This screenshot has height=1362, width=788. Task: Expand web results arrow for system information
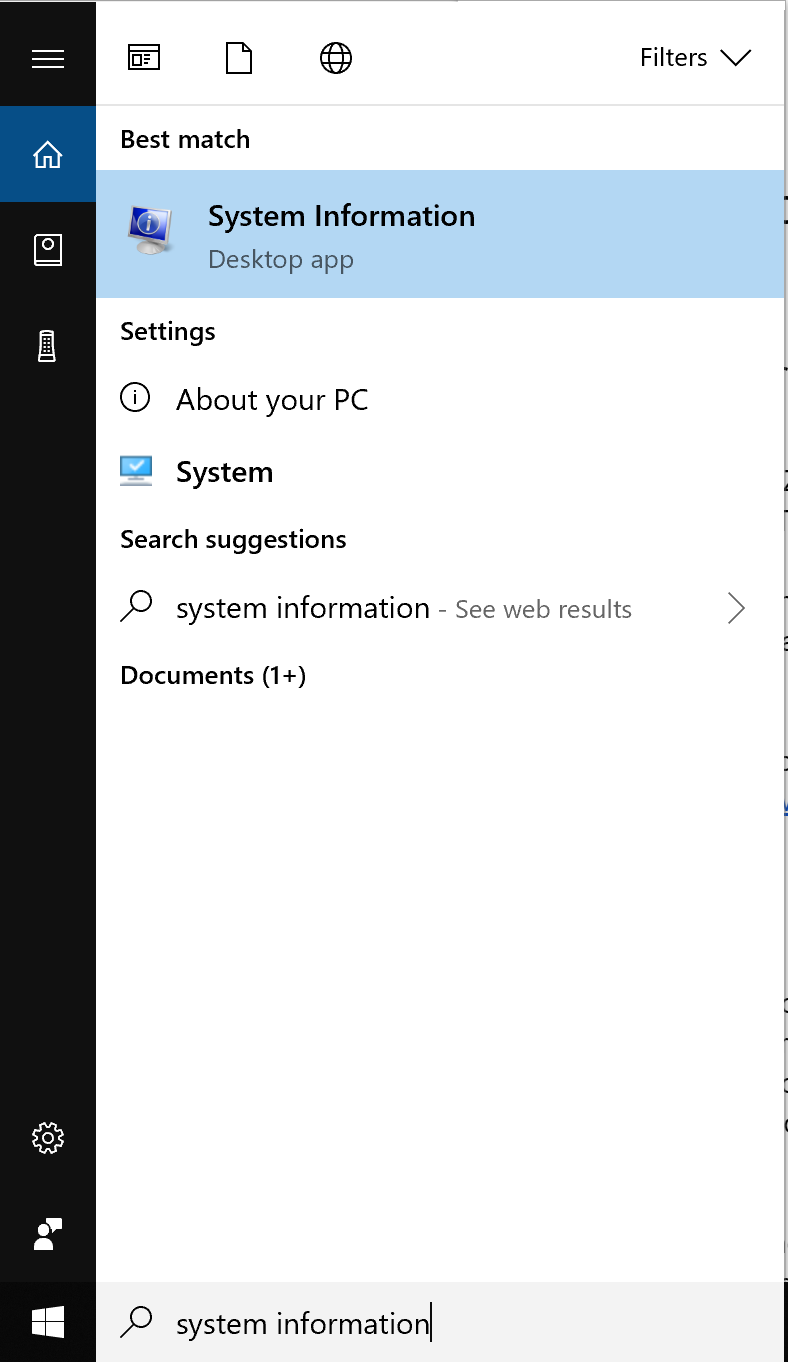coord(737,608)
